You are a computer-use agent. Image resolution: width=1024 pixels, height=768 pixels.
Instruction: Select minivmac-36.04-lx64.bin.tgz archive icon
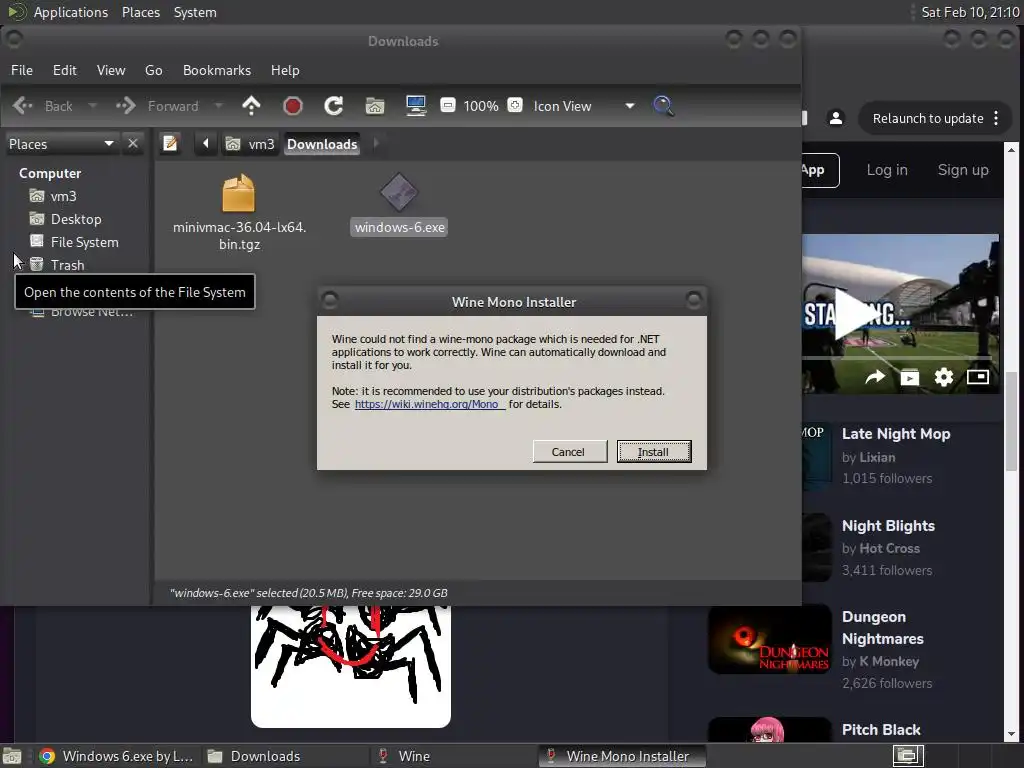(238, 193)
